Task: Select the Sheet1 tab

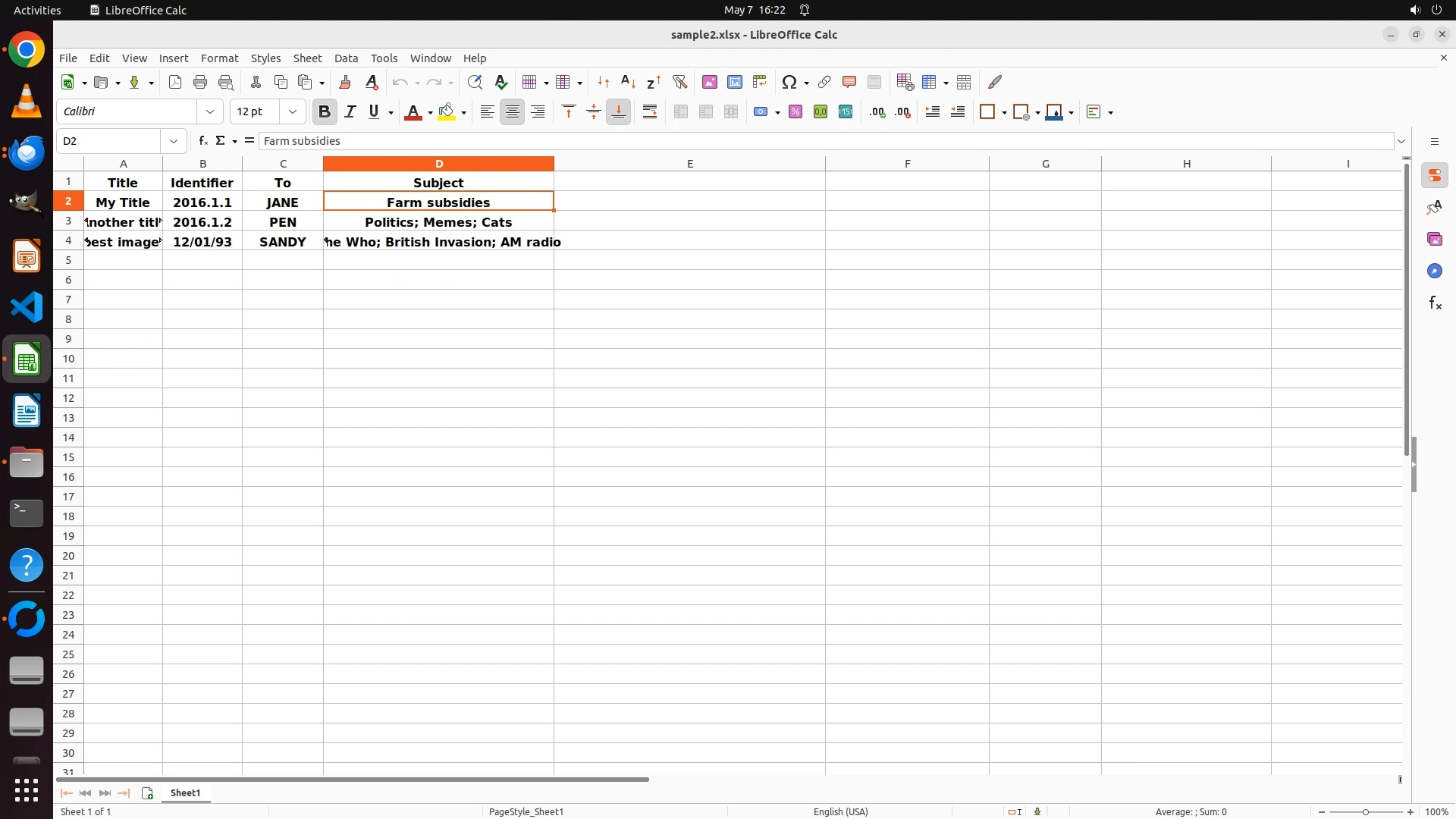Action: tap(185, 792)
